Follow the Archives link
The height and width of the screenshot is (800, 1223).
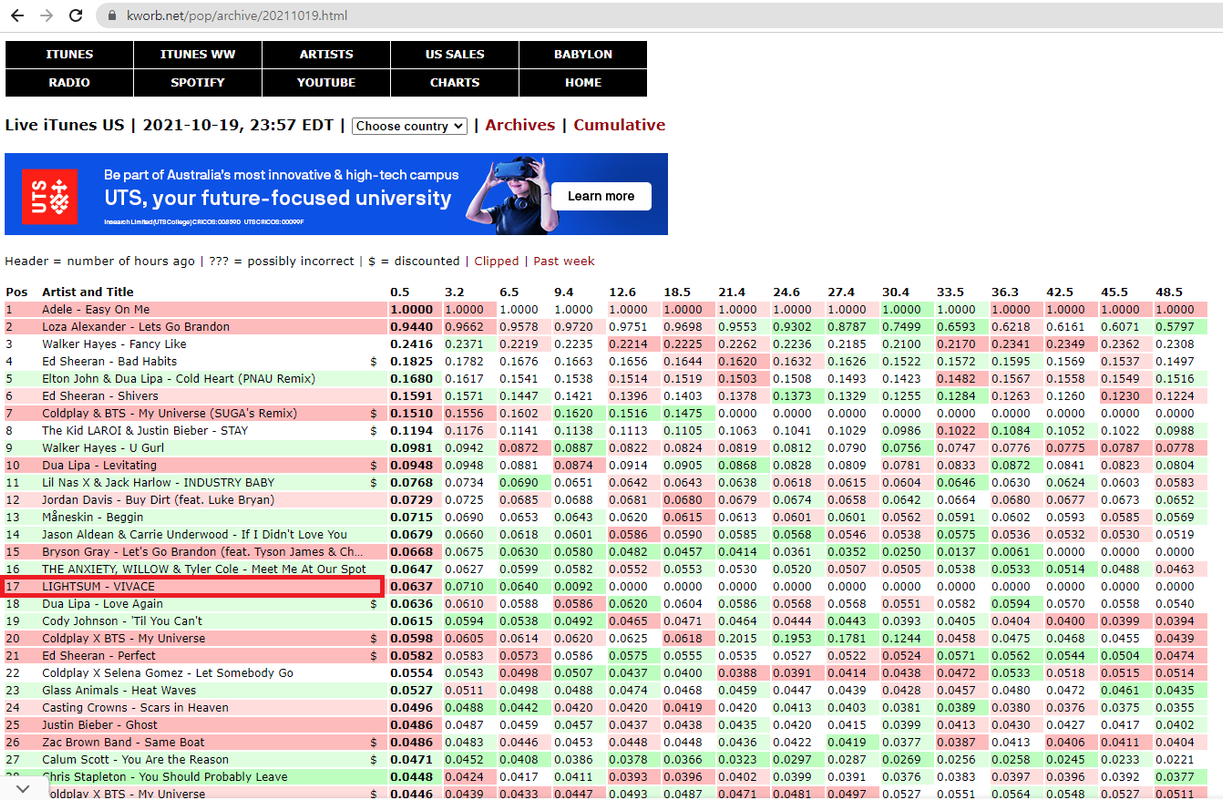click(x=520, y=125)
